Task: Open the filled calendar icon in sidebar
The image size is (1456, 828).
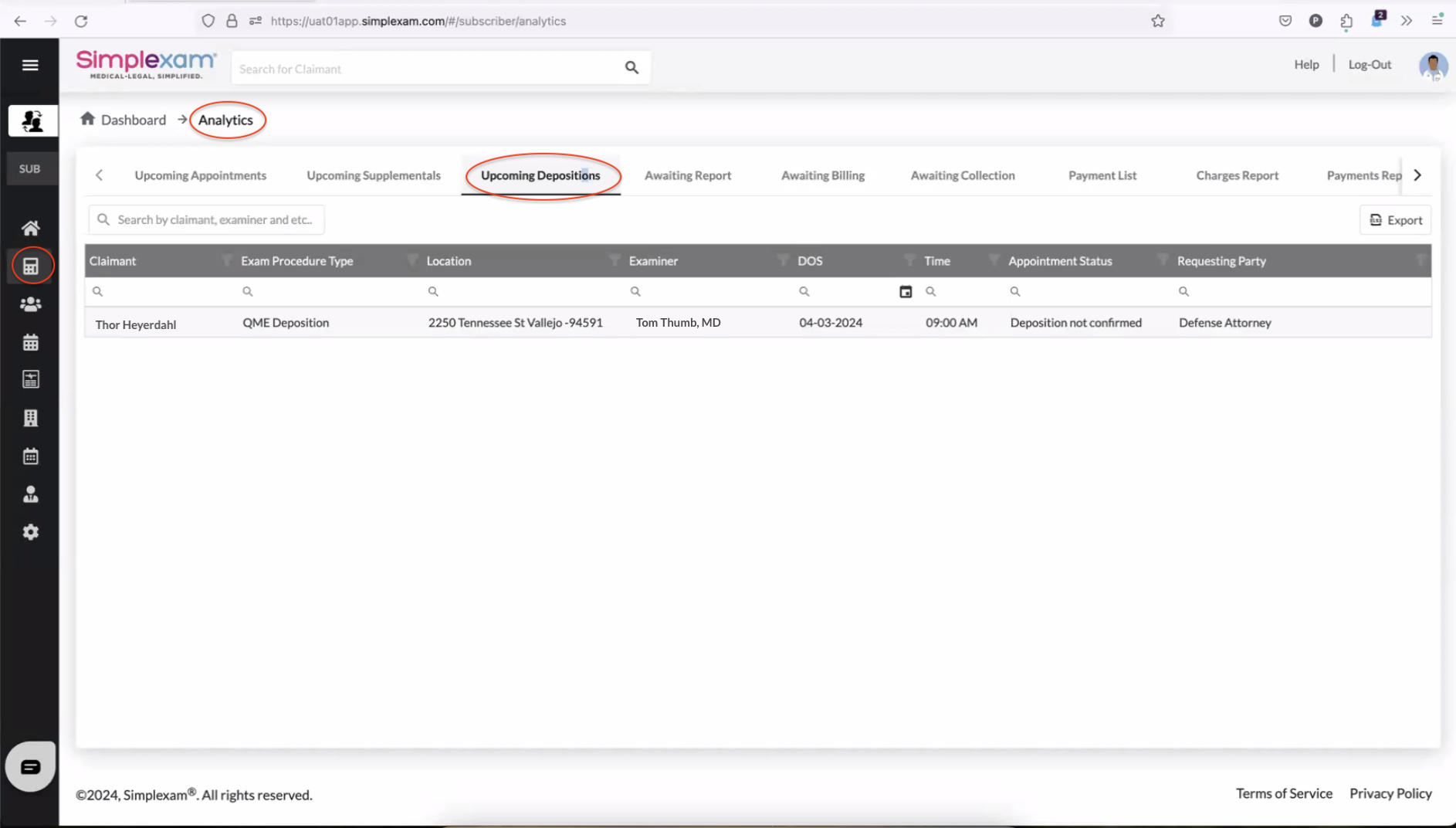Action: 31,342
